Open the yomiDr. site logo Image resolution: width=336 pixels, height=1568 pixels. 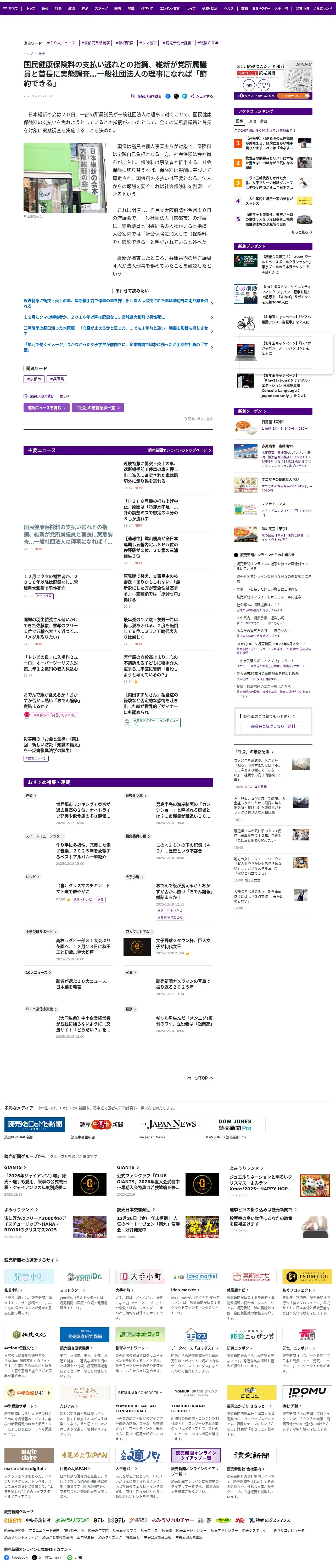point(85,1276)
